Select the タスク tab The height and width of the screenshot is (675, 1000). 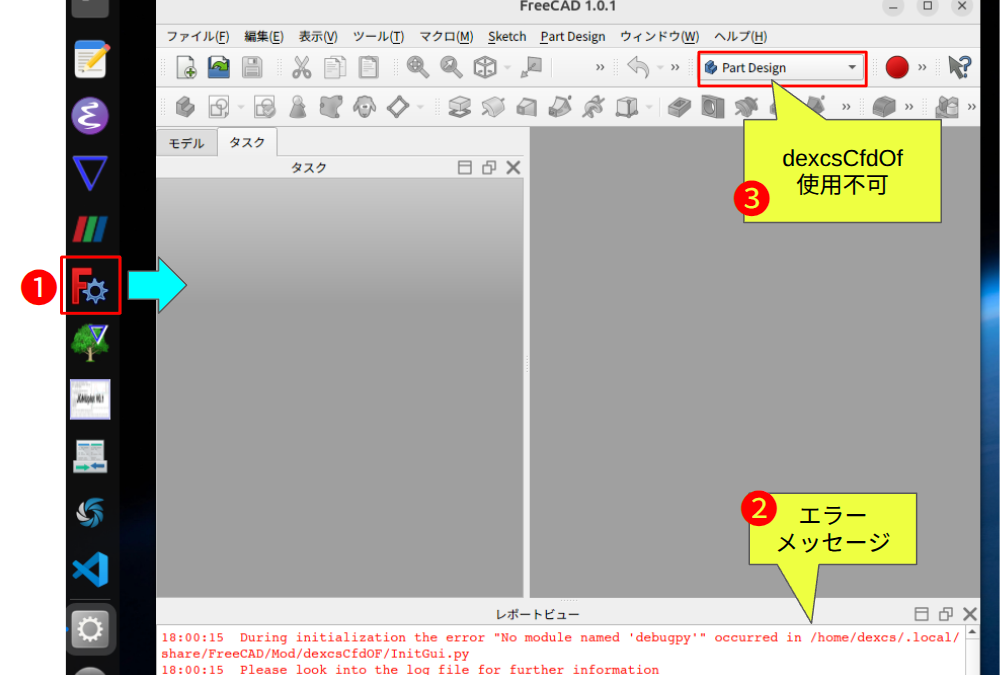click(x=247, y=143)
